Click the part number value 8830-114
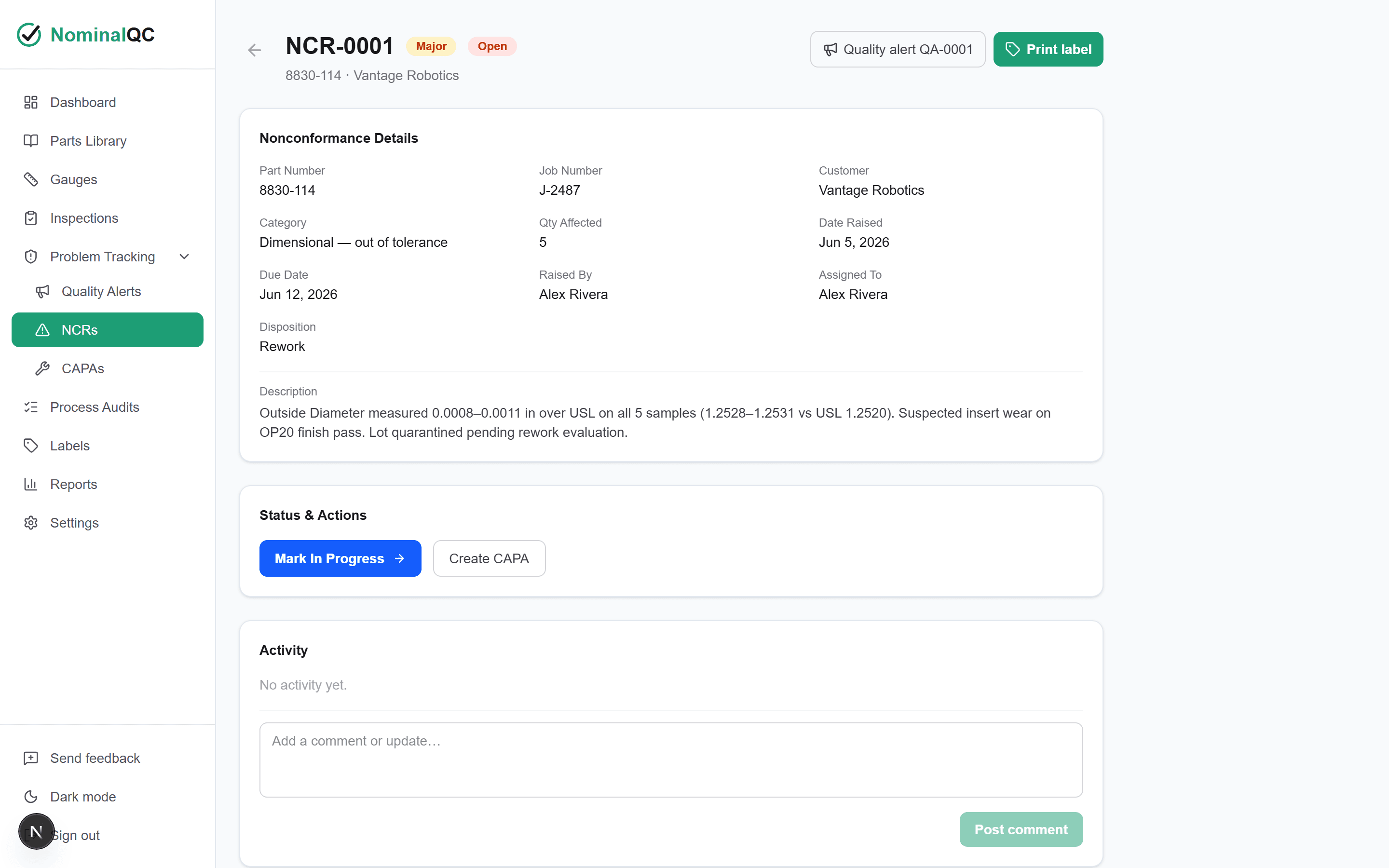Screen dimensions: 1389x868 [287, 190]
